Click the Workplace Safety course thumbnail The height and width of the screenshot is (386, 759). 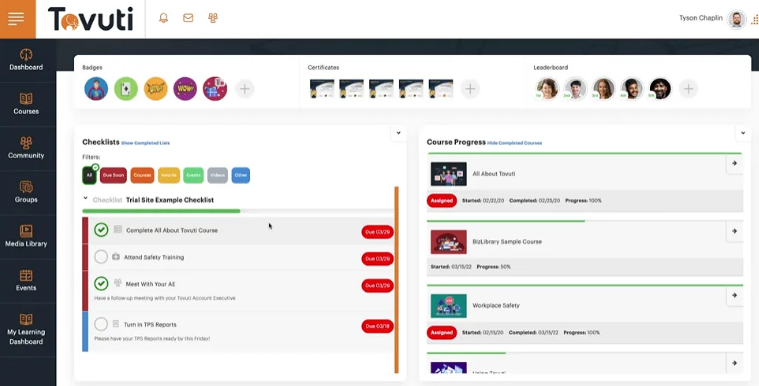(x=449, y=306)
